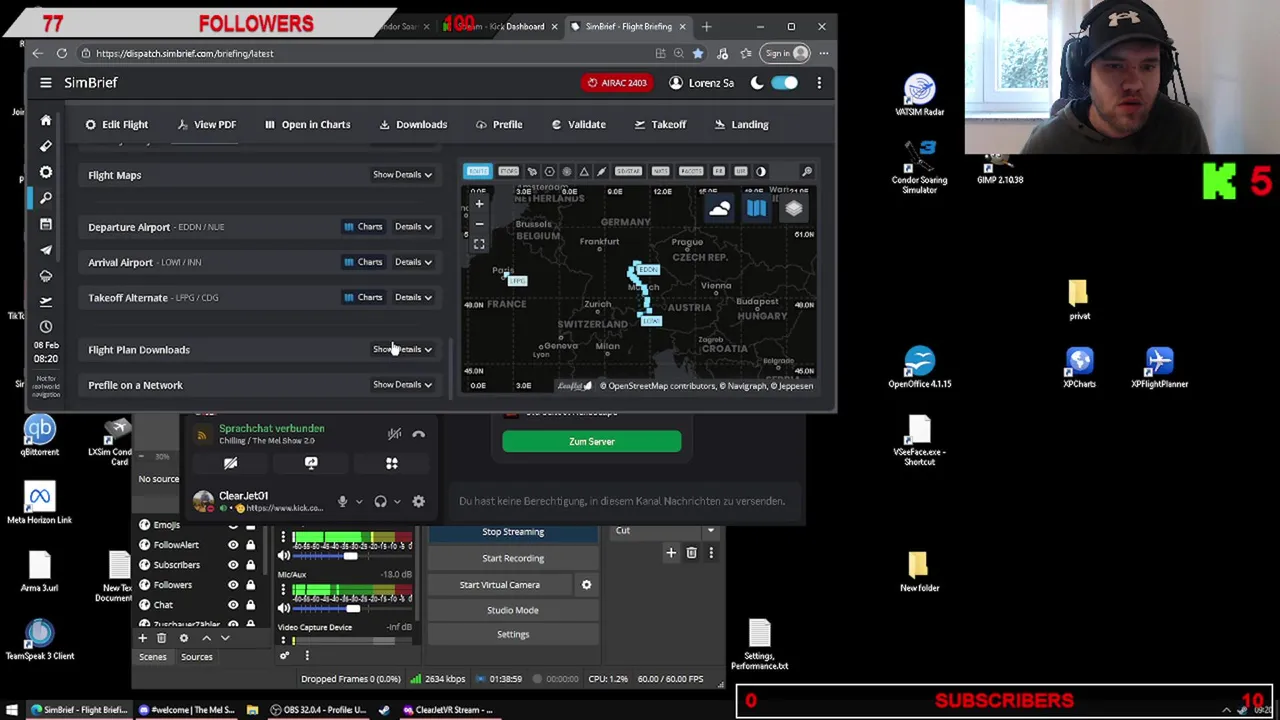Remove the selected OBS transition with trash icon
Viewport: 1280px width, 720px height.
click(x=691, y=553)
